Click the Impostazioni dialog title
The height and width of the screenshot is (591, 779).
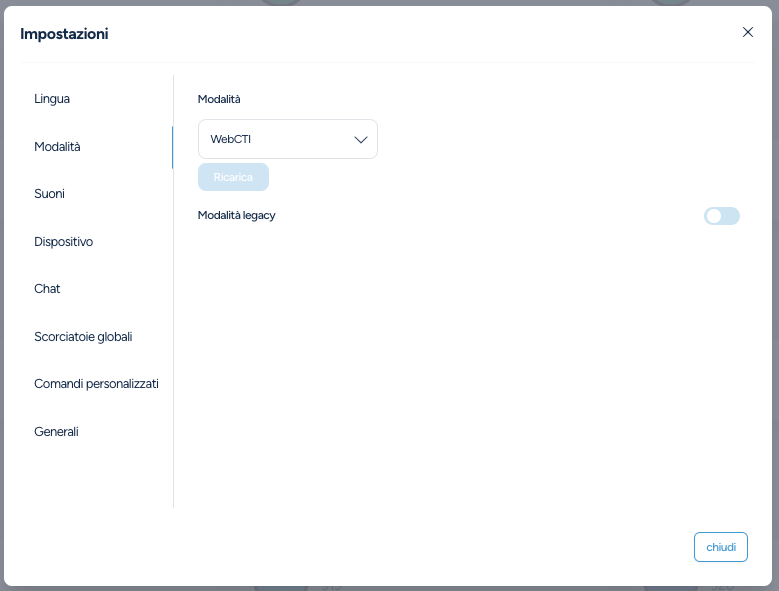click(64, 34)
